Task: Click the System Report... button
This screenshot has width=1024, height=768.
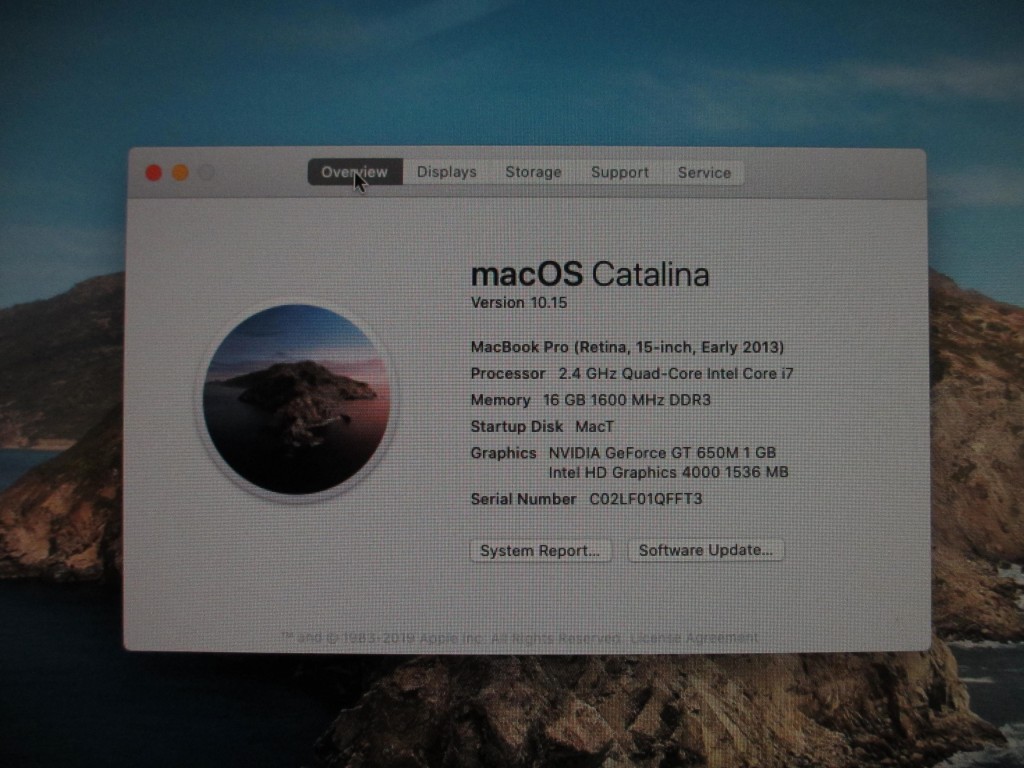Action: (540, 551)
